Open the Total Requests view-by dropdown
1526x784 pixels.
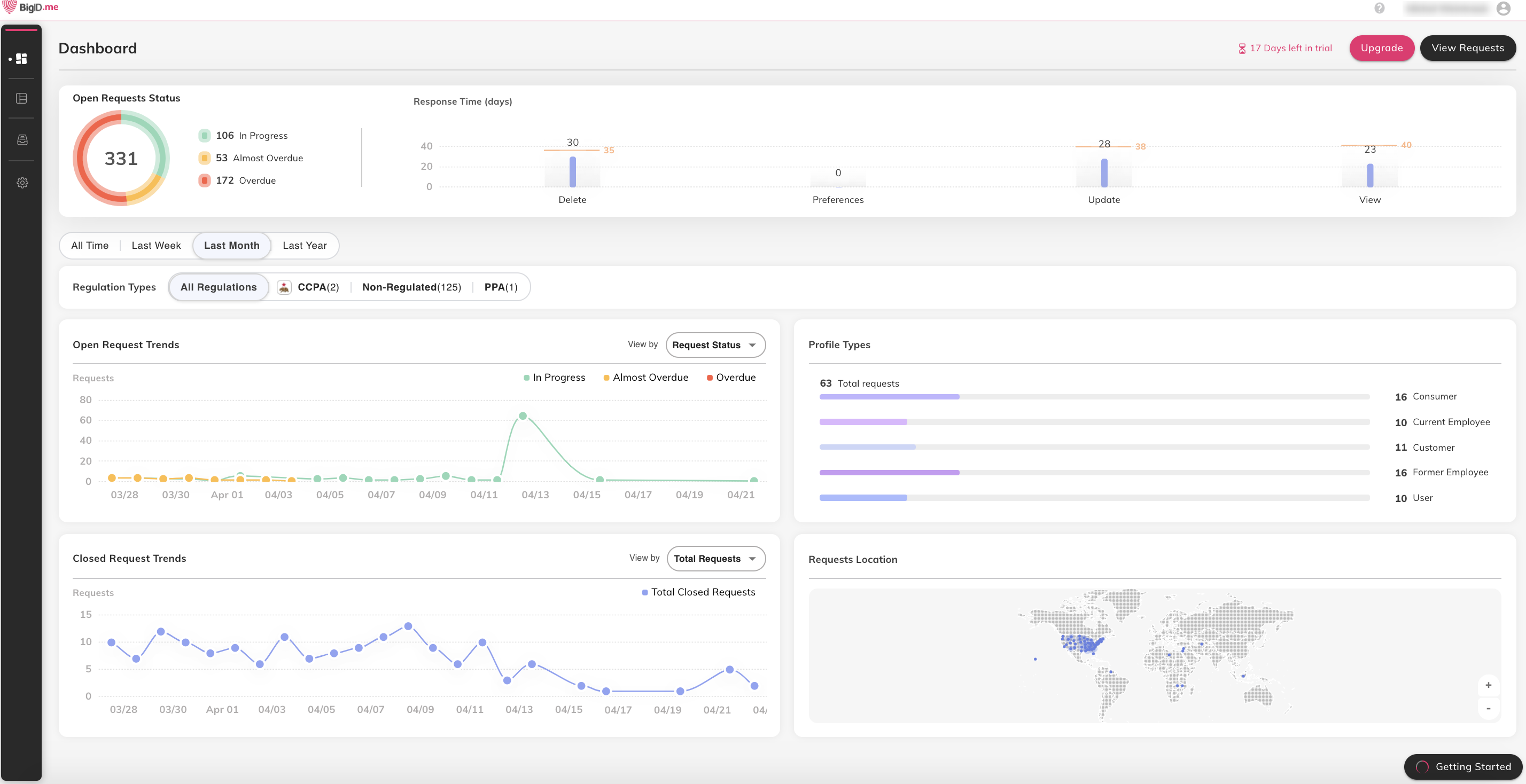[x=715, y=559]
